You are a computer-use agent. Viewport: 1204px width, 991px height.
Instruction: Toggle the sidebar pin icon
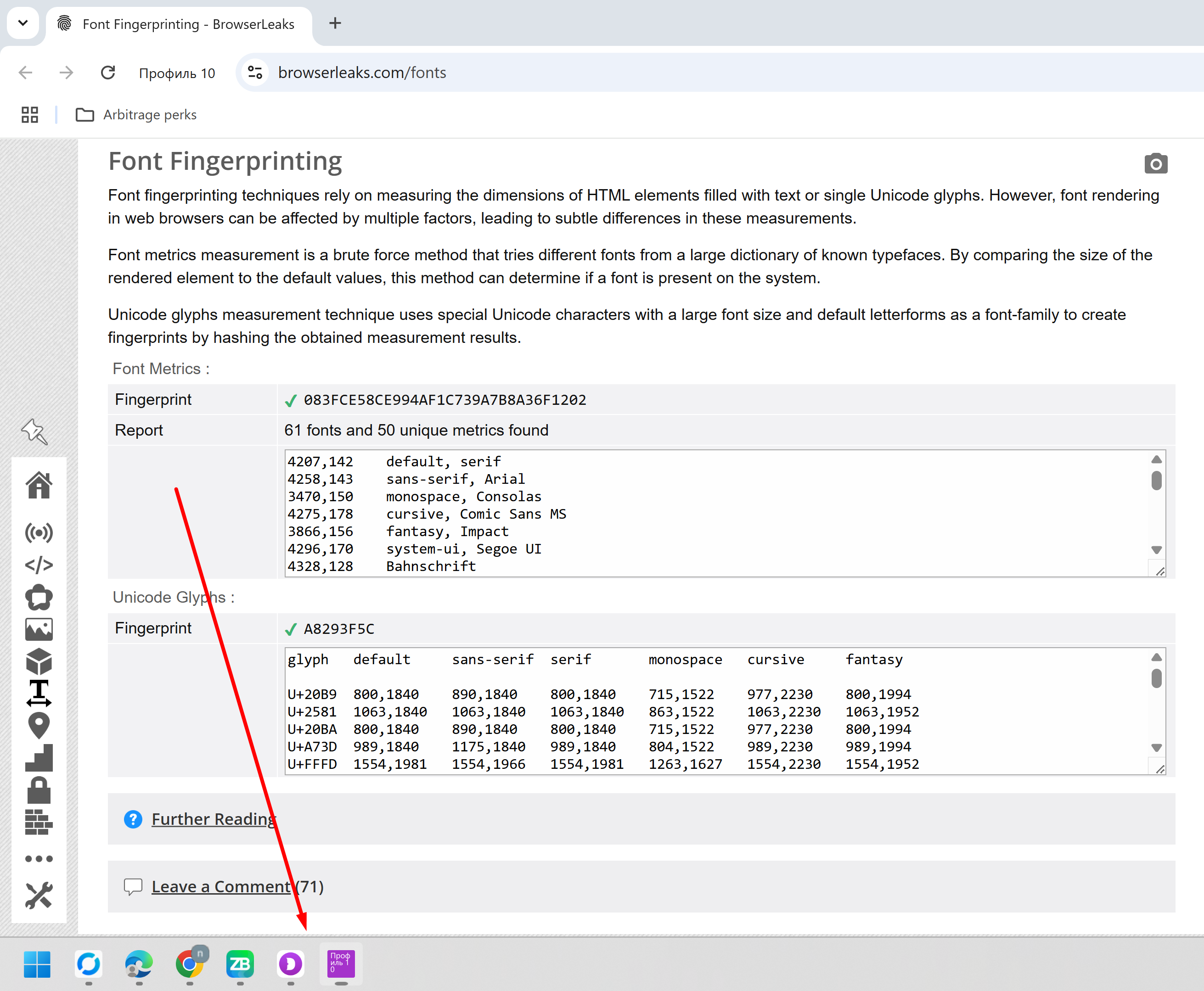[34, 431]
